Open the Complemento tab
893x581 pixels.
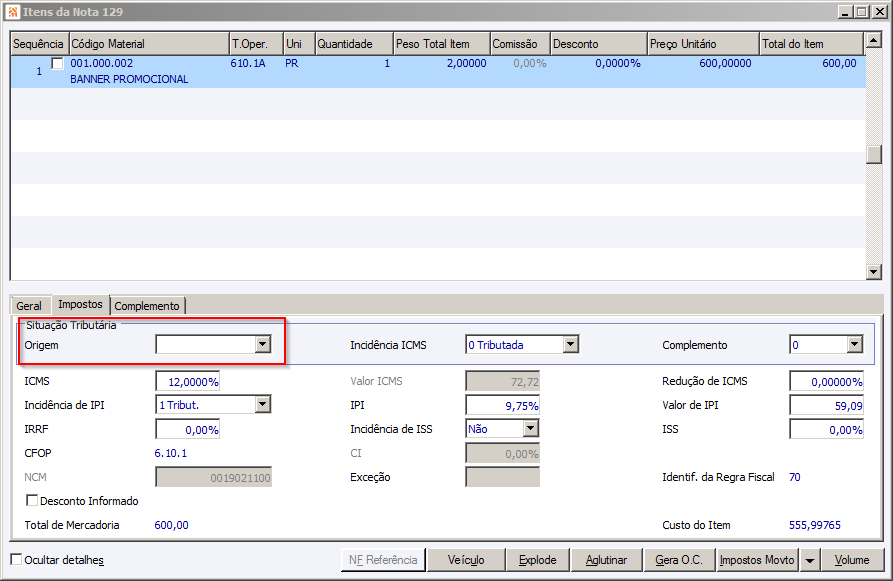pos(147,306)
